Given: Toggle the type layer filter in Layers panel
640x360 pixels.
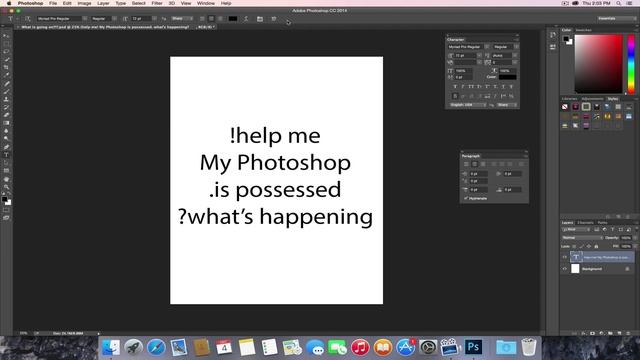Looking at the screenshot, I should 612,230.
